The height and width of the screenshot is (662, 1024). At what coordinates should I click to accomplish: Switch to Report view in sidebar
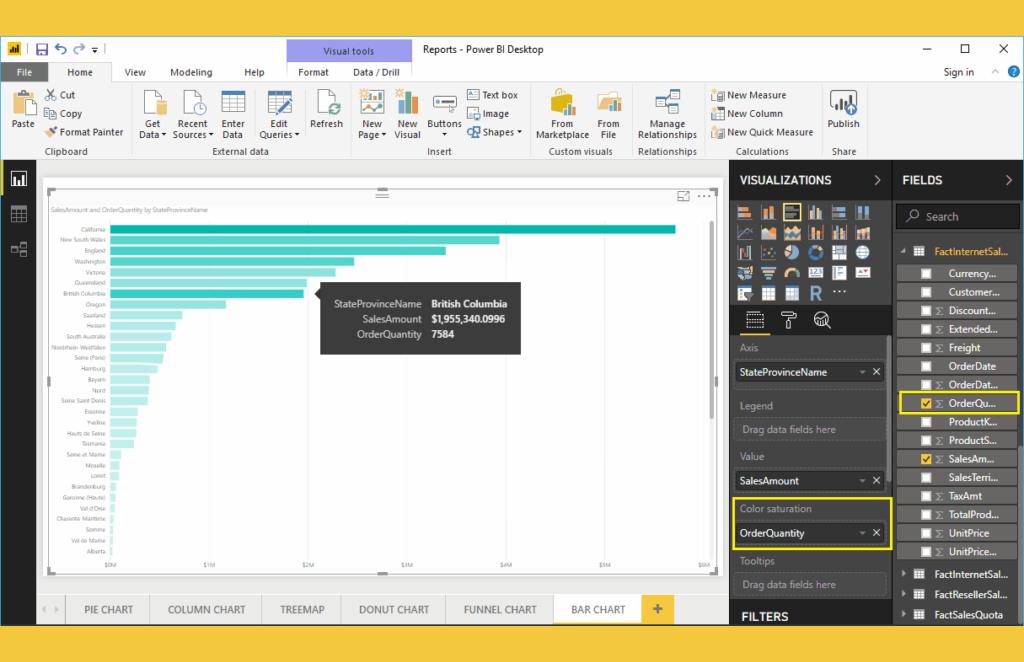tap(18, 179)
